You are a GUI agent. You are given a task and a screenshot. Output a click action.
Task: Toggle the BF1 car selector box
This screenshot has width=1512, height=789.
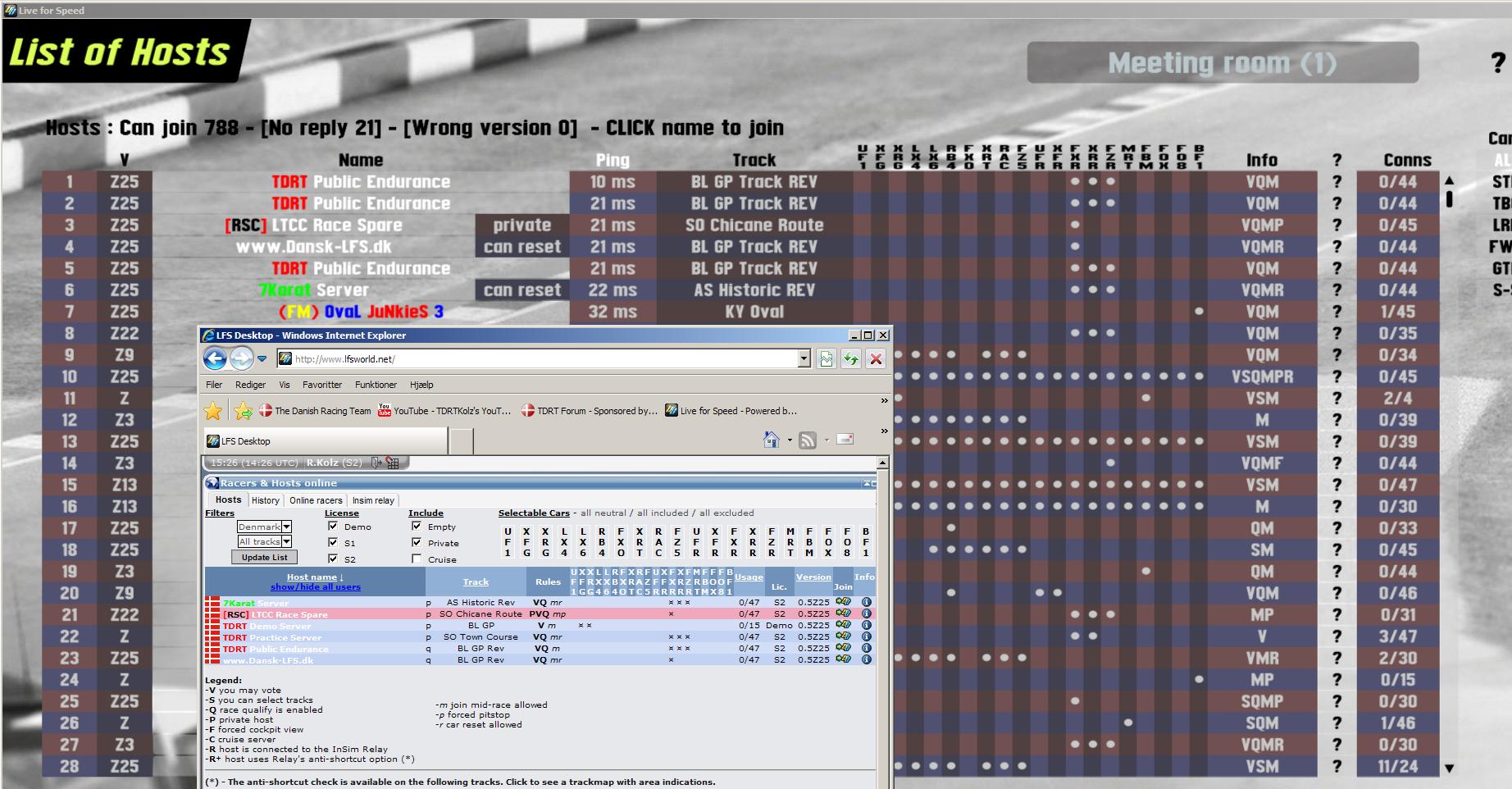[866, 542]
